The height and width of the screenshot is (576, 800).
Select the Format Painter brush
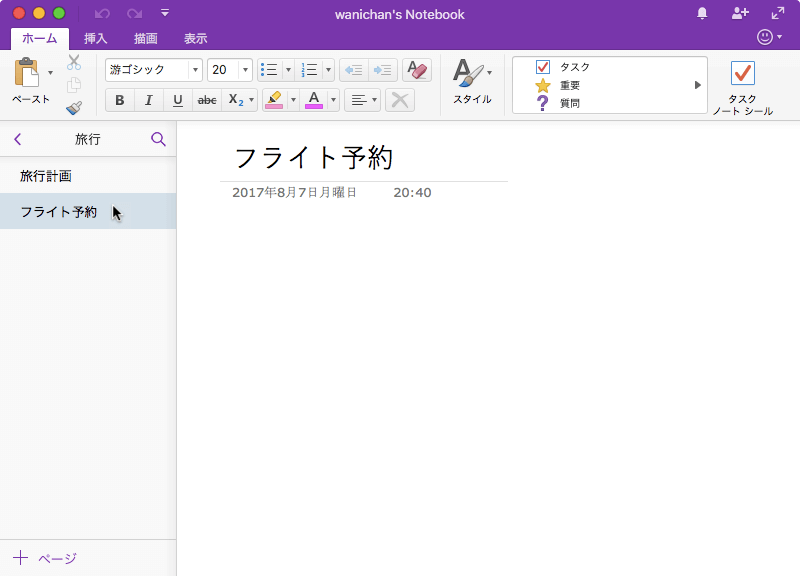click(74, 108)
